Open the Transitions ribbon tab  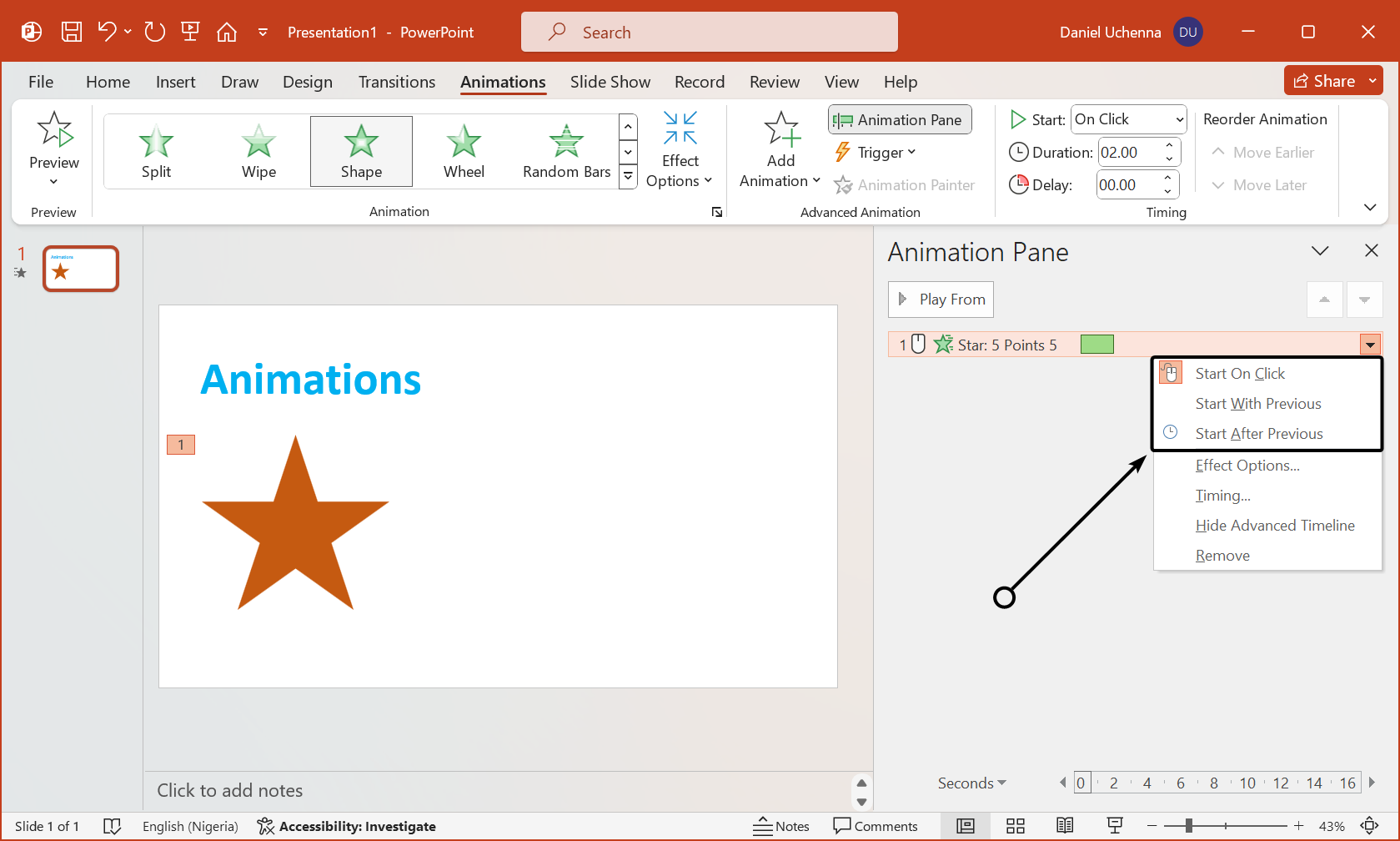click(397, 82)
